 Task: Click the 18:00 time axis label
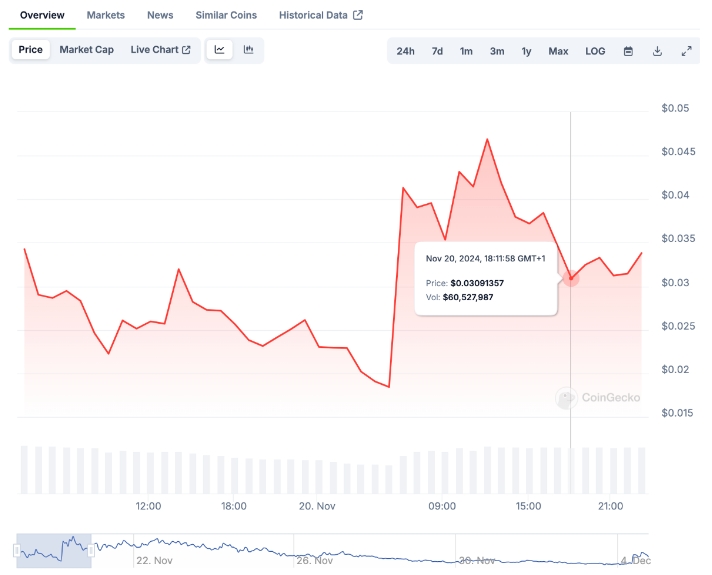click(234, 506)
